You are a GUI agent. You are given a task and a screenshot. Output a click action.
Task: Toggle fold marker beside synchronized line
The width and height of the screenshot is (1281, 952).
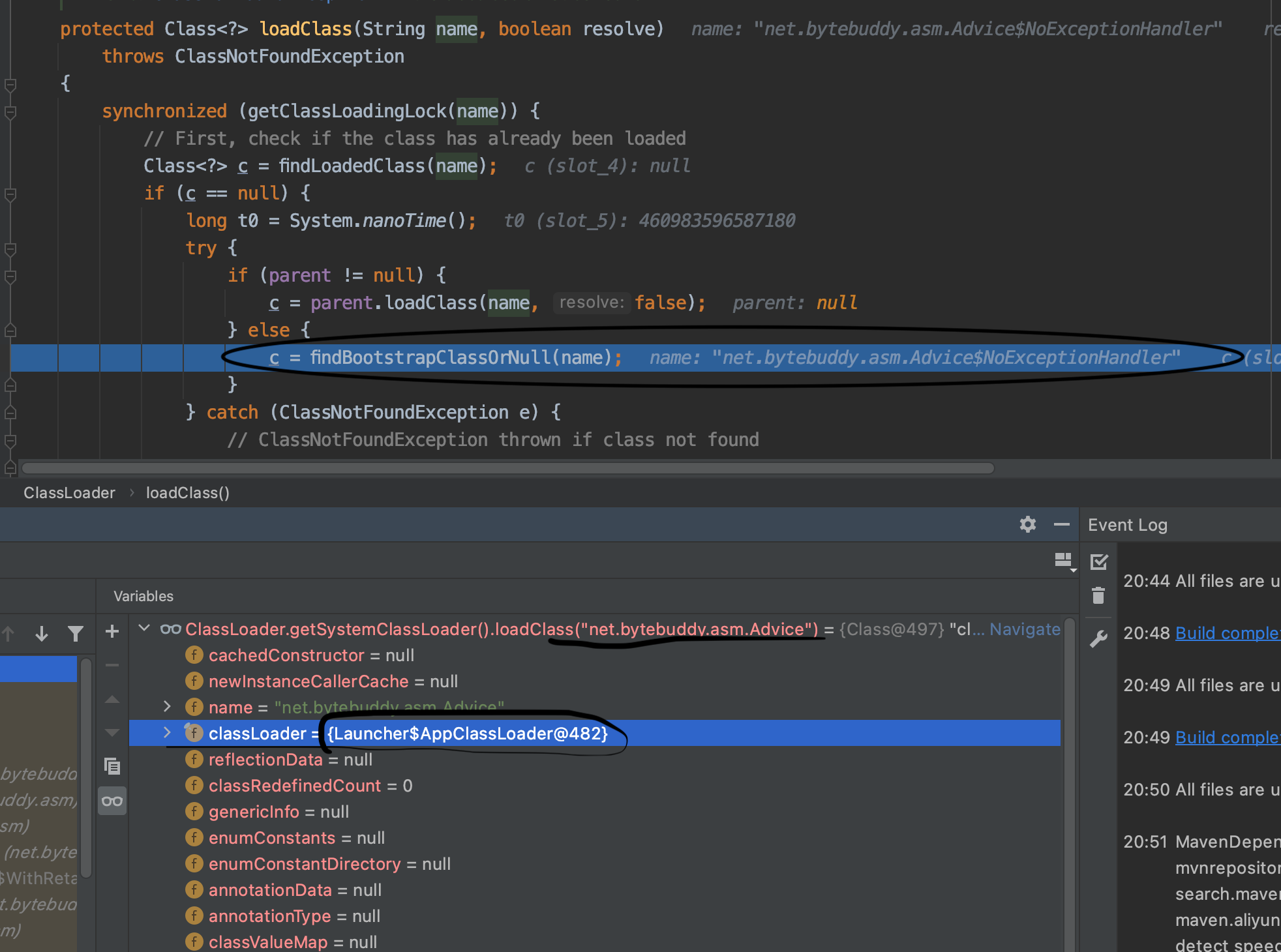pyautogui.click(x=10, y=112)
